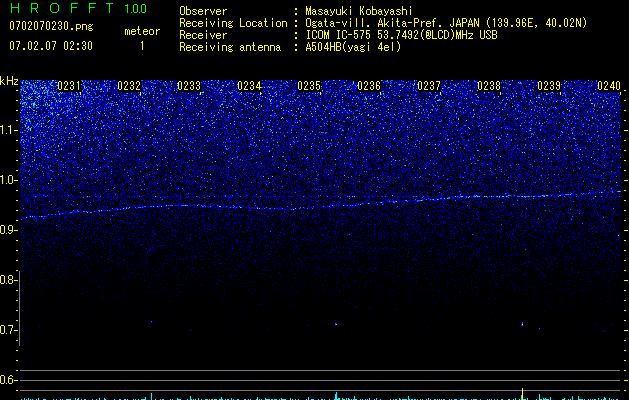Click the date stamp 07.02.07 02:30
This screenshot has width=629, height=400.
51,46
